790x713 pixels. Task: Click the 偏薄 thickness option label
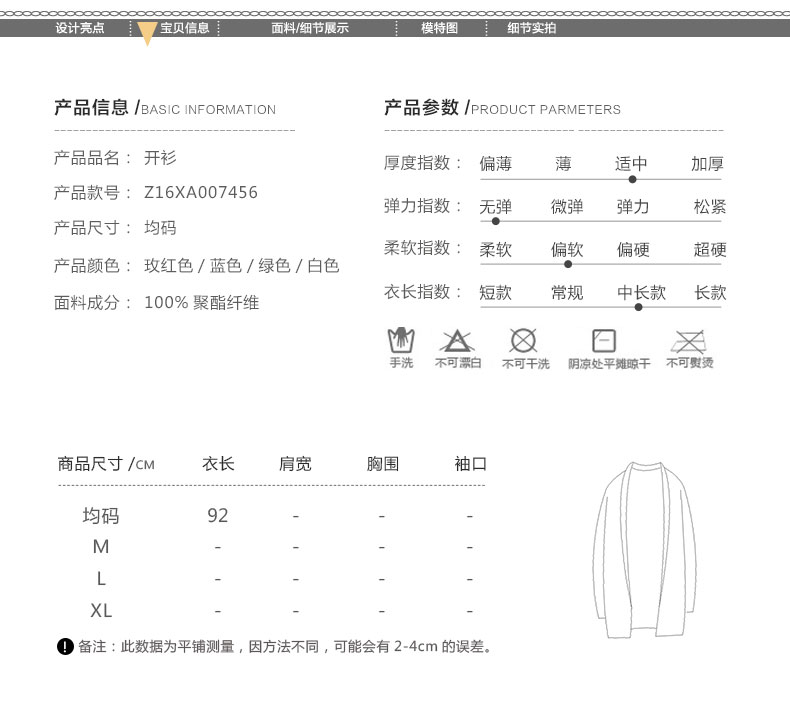pos(496,163)
